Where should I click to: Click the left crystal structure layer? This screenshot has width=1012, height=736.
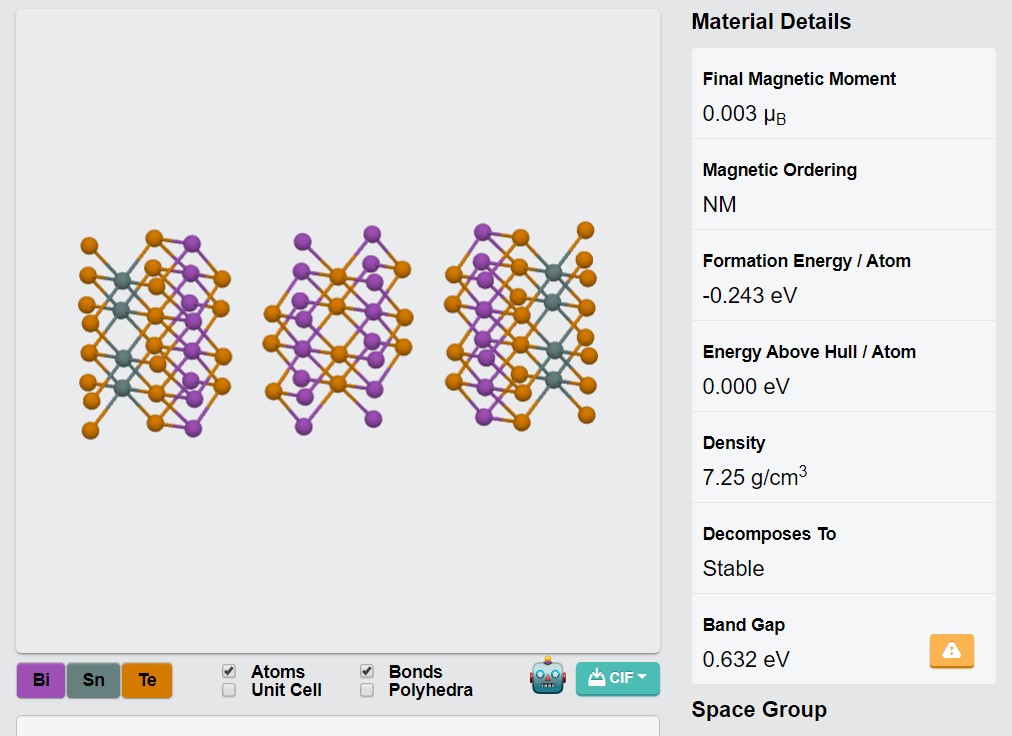155,334
